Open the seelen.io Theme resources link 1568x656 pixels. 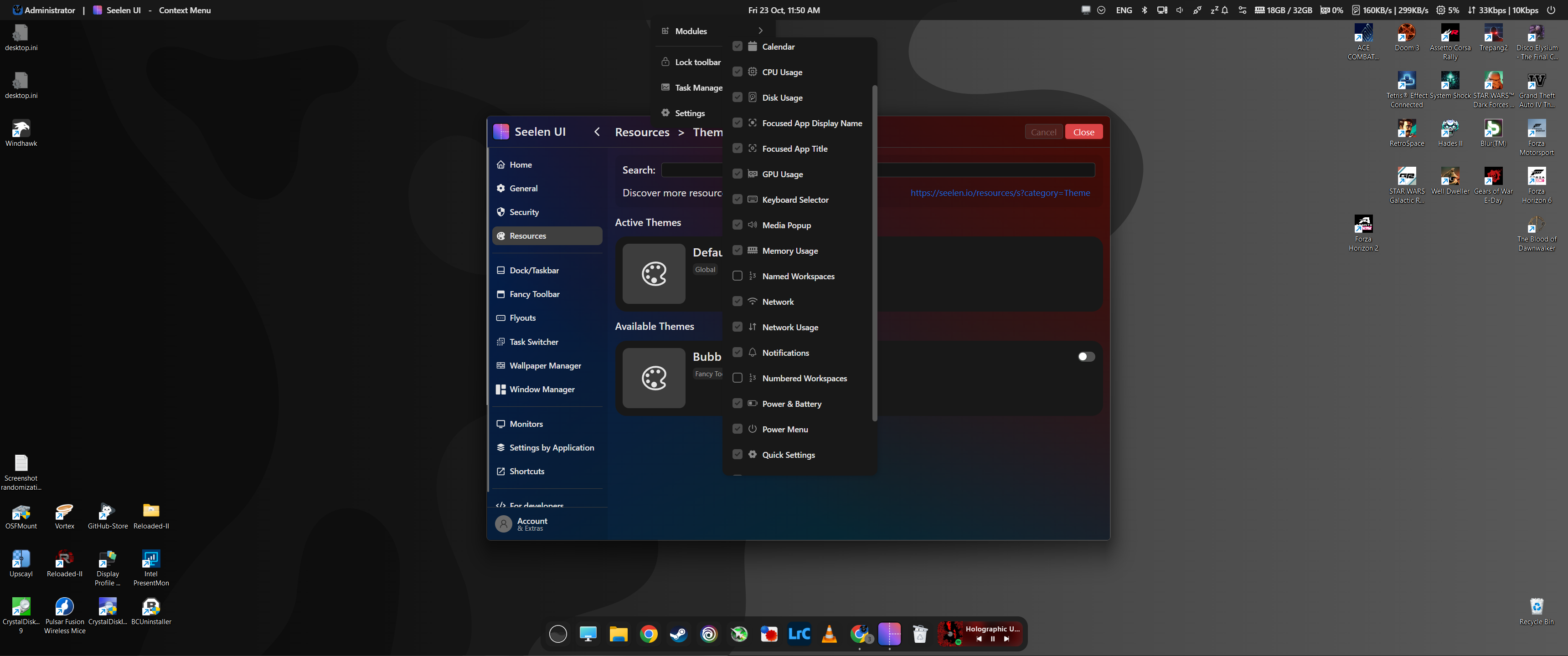click(1000, 193)
